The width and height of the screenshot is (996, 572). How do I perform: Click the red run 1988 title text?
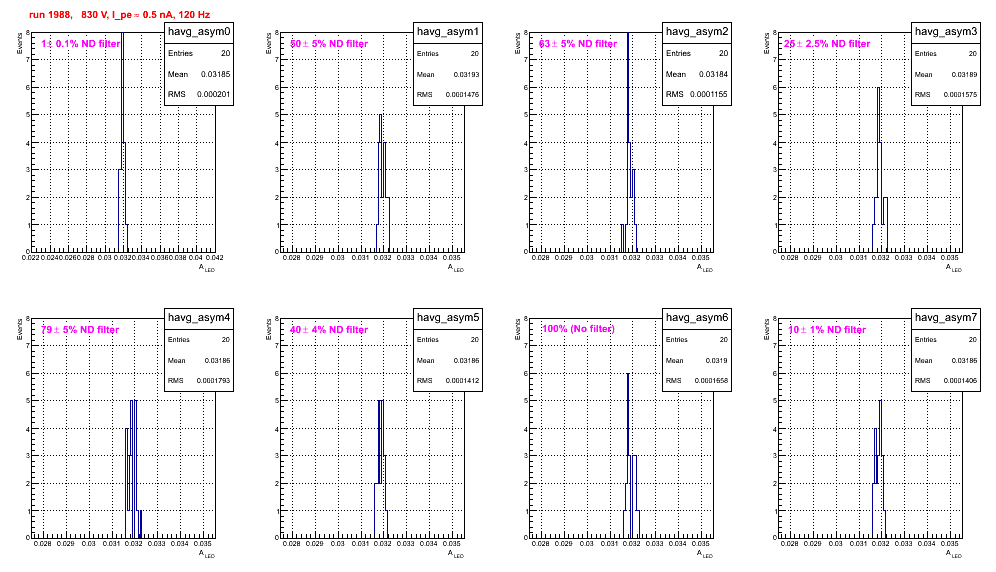119,15
